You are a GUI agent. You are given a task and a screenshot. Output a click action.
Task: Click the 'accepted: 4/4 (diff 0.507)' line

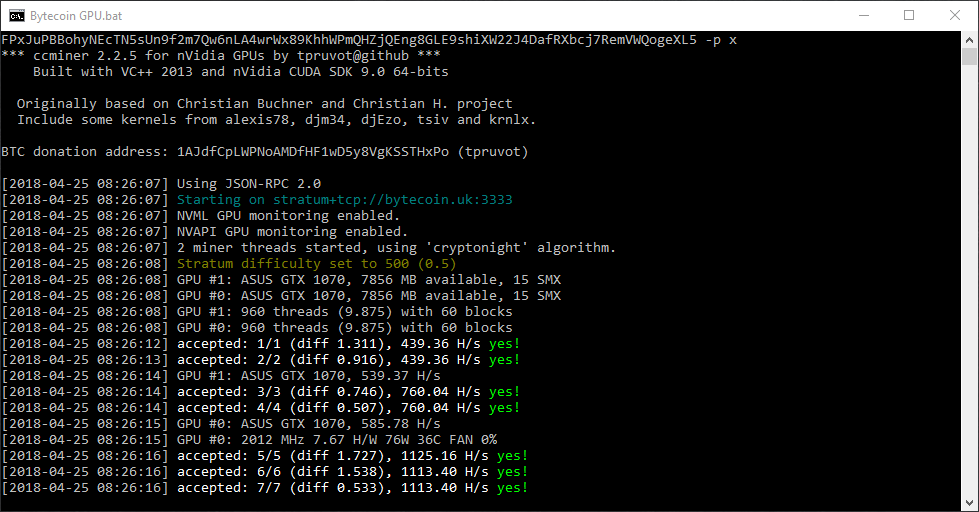pos(260,408)
